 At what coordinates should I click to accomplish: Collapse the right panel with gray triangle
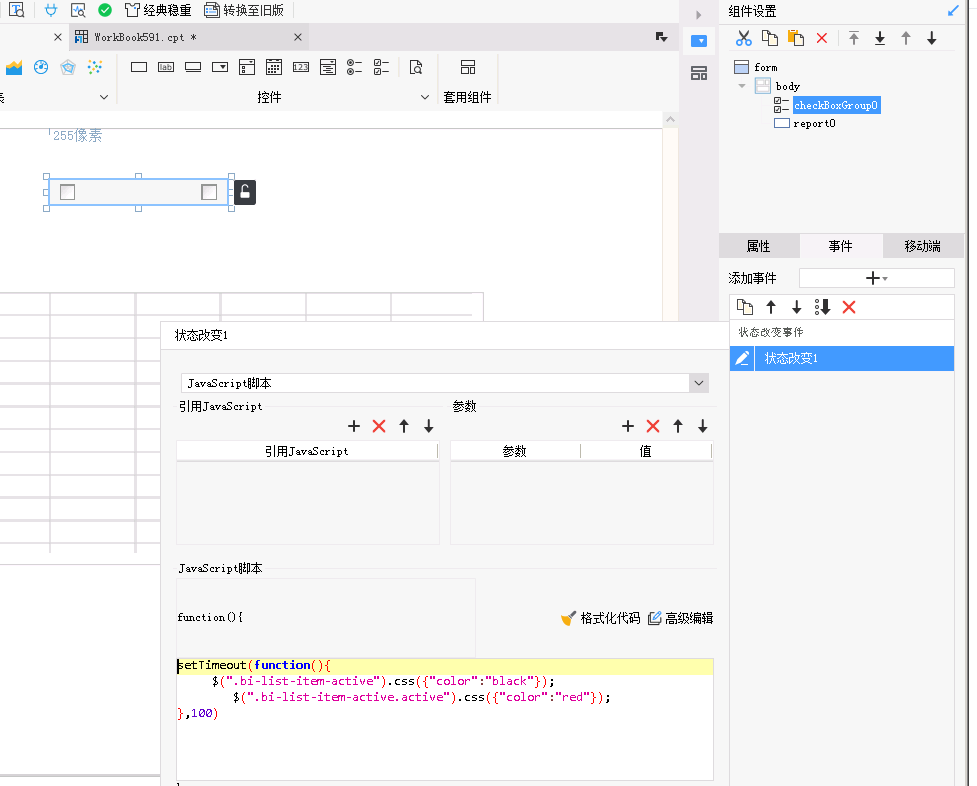[698, 14]
